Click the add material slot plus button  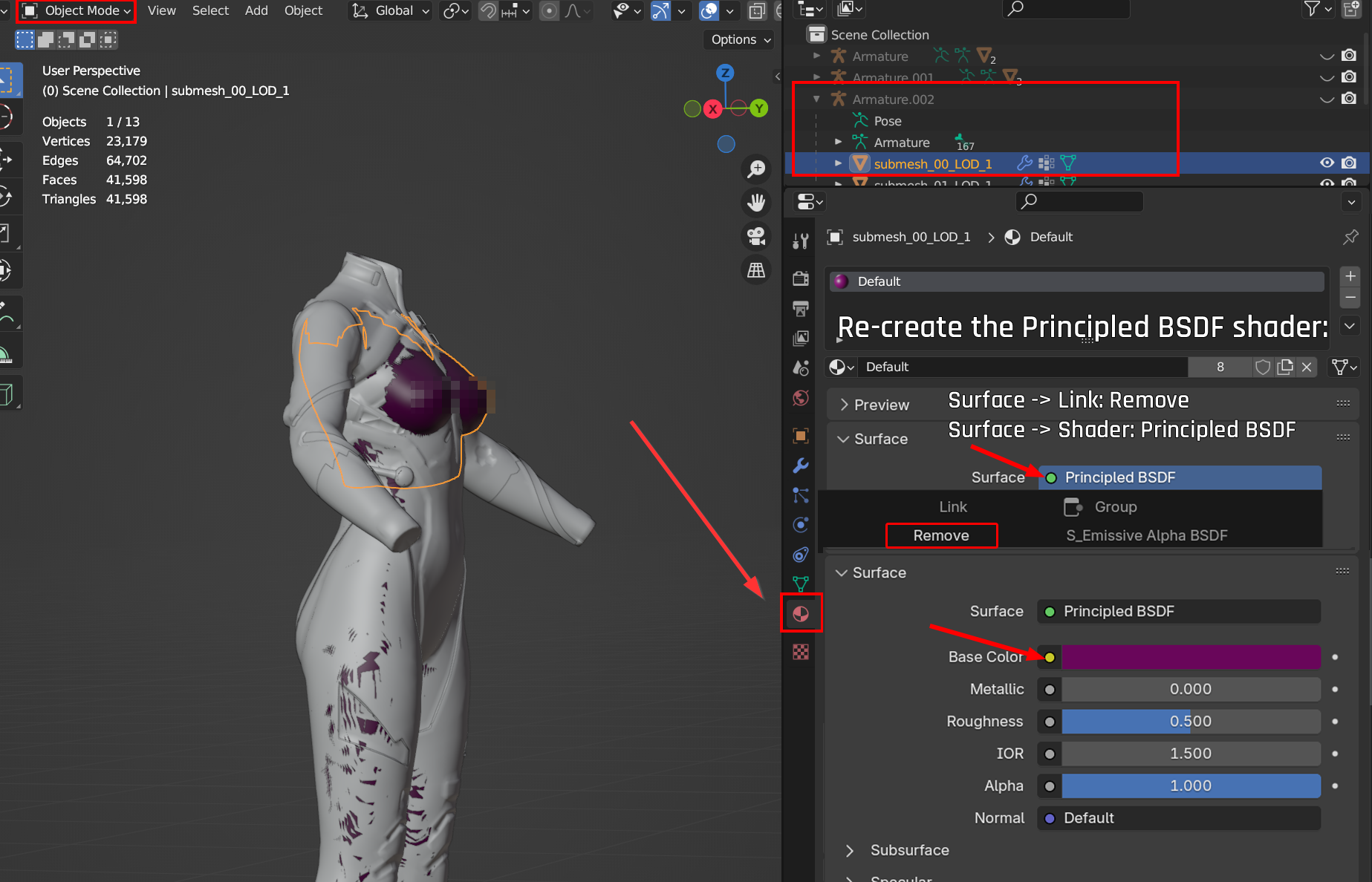pyautogui.click(x=1350, y=276)
